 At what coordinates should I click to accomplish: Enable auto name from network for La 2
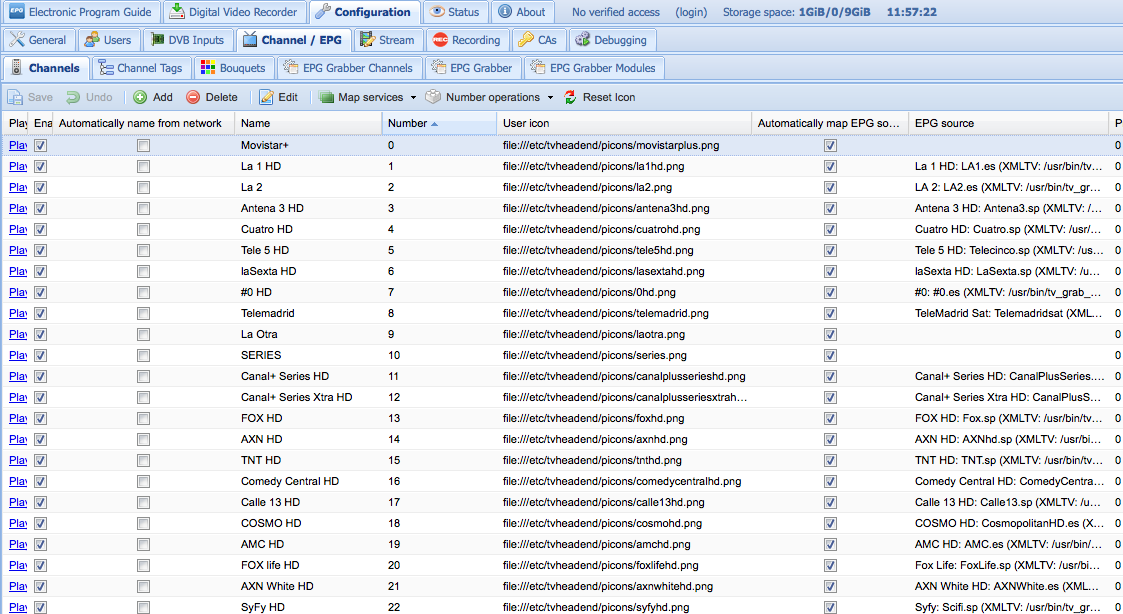point(144,188)
